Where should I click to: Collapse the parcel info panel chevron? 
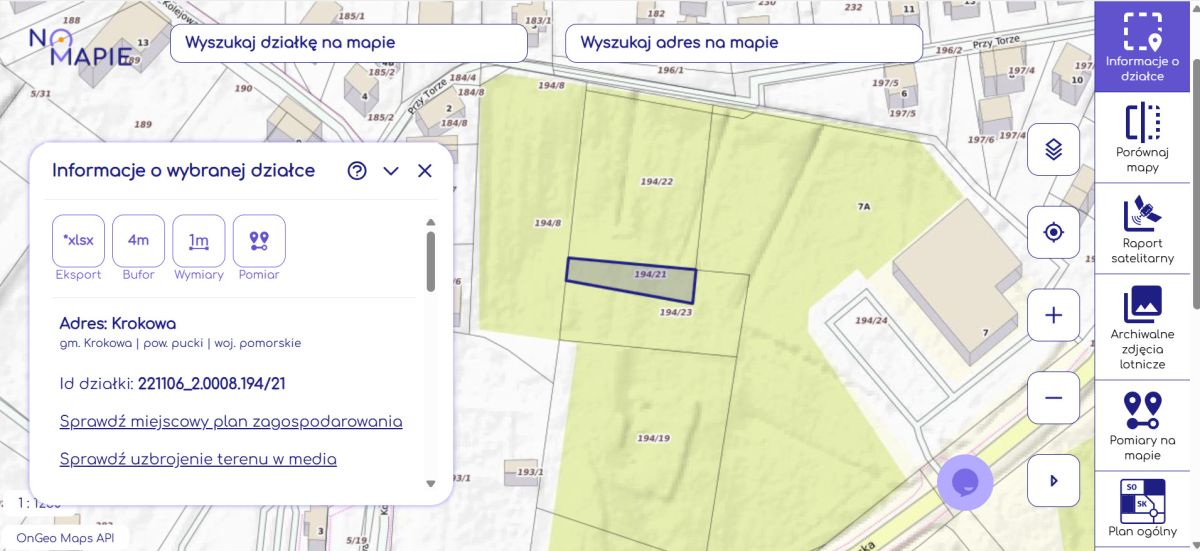click(x=391, y=171)
